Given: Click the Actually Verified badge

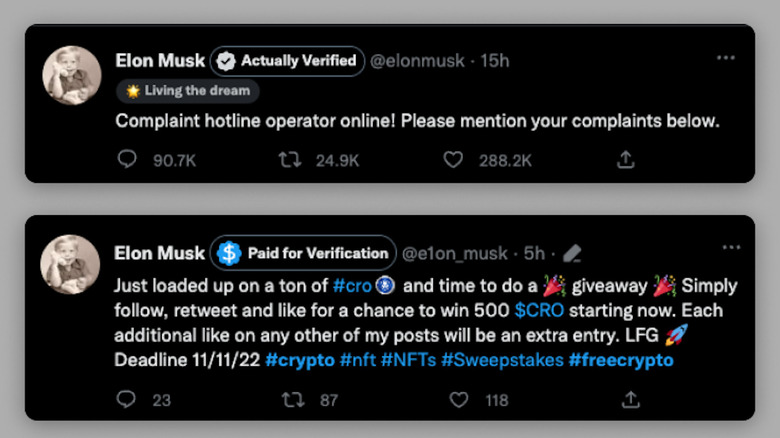Looking at the screenshot, I should point(288,61).
